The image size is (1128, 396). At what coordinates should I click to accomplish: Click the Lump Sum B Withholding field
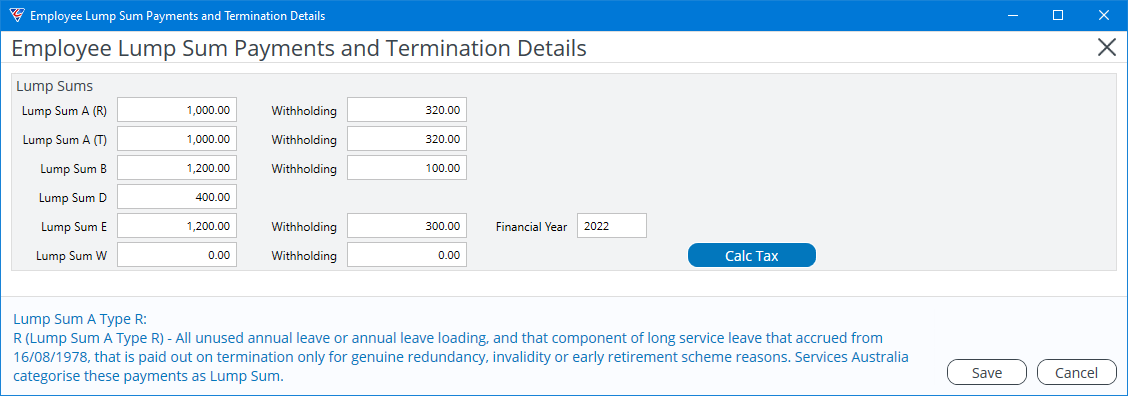407,168
